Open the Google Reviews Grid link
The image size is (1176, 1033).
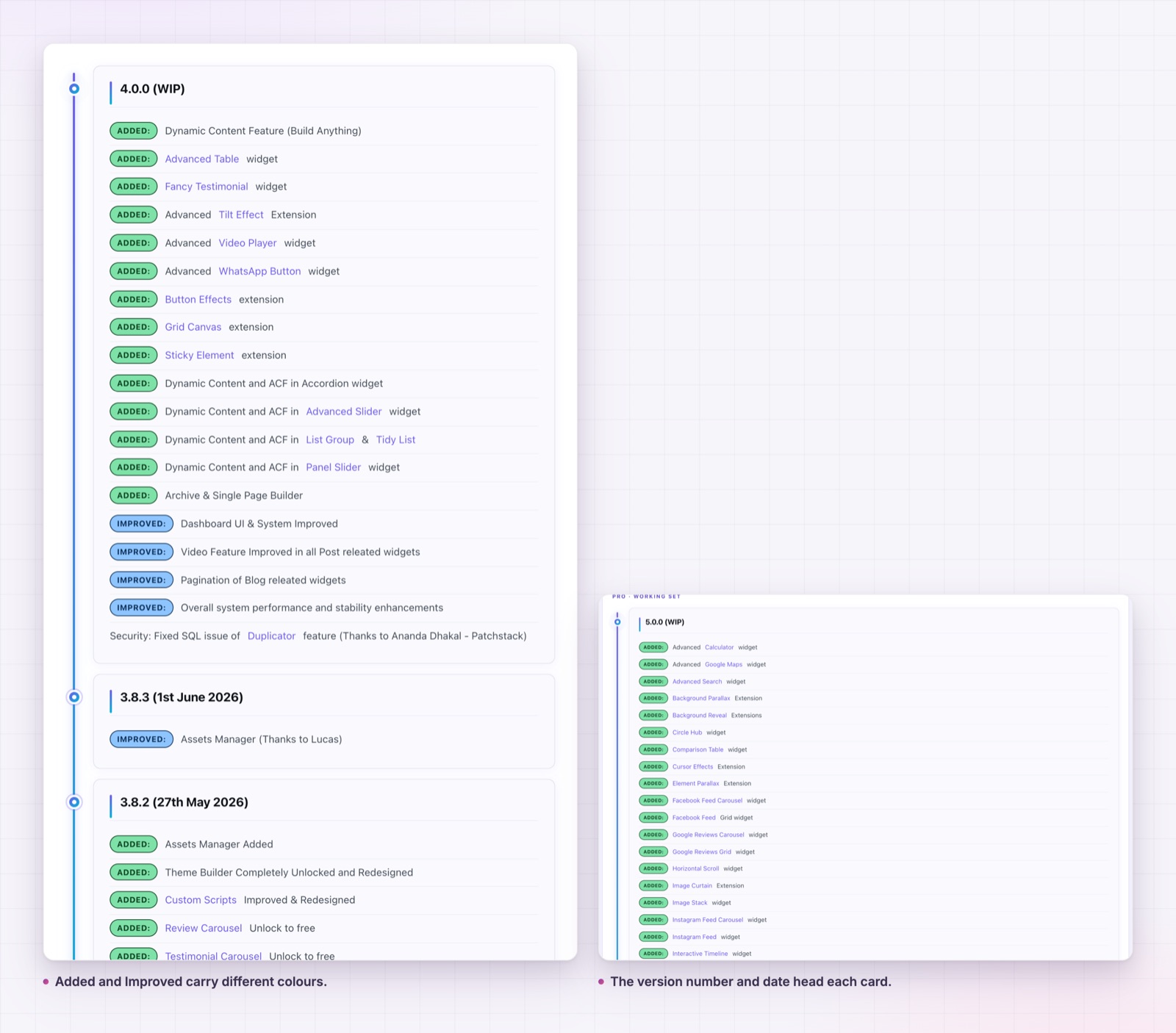[x=702, y=852]
